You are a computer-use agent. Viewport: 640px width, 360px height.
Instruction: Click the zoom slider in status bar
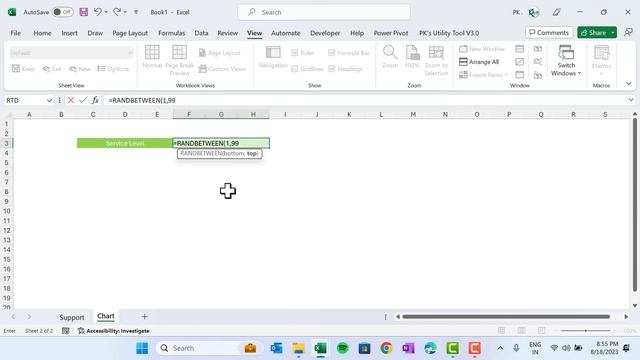click(x=585, y=330)
